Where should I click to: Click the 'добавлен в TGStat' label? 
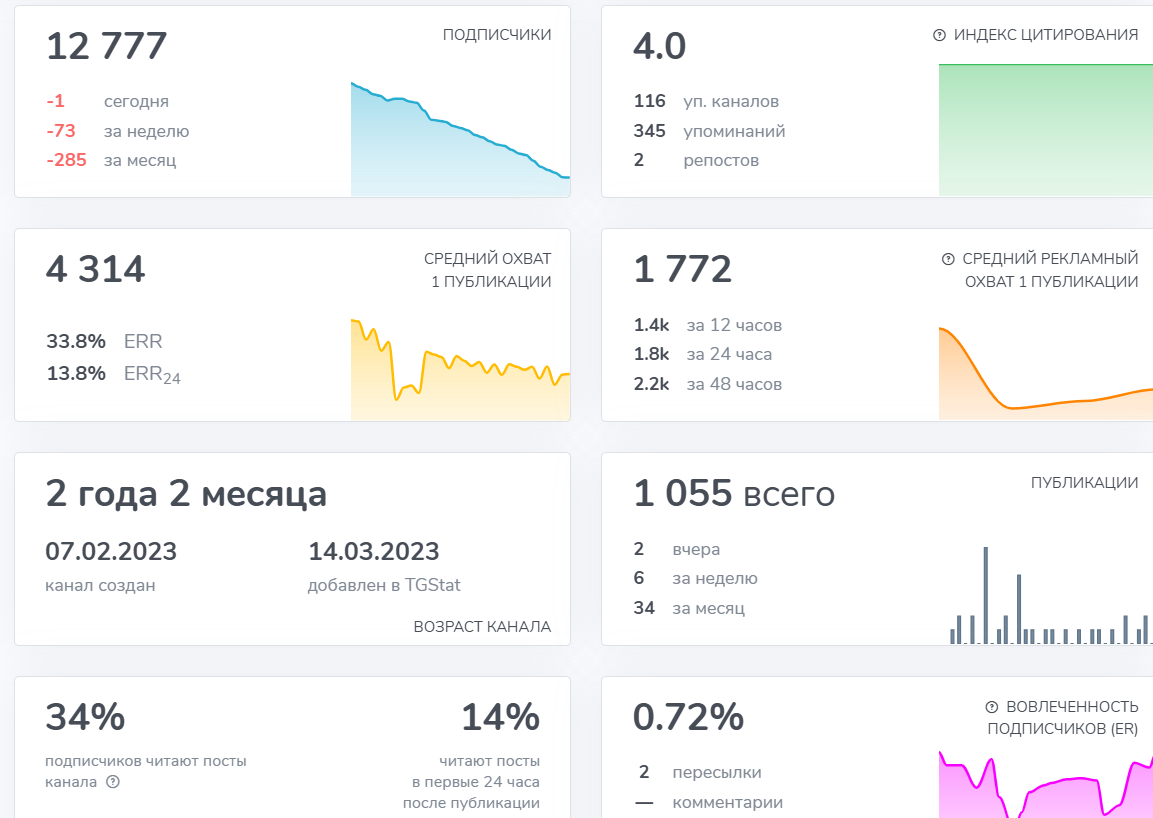point(384,586)
